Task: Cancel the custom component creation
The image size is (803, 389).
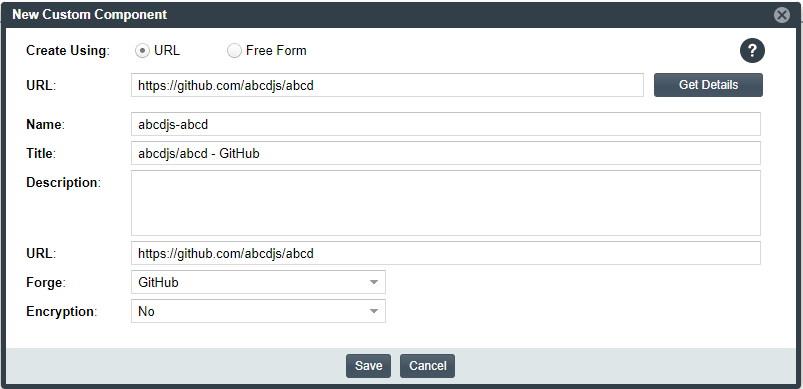Action: point(427,366)
